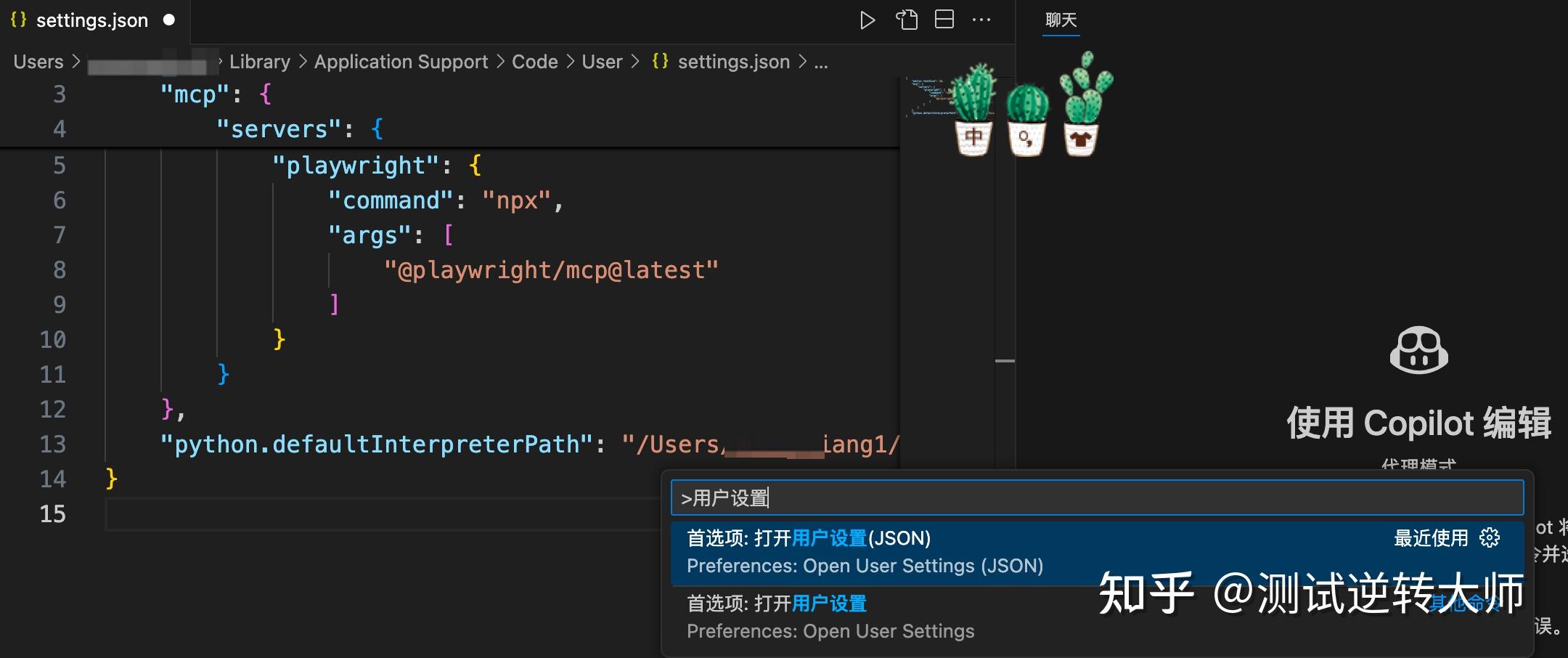Click the cactus pot with the shirt icon
The height and width of the screenshot is (658, 1568).
(1081, 138)
